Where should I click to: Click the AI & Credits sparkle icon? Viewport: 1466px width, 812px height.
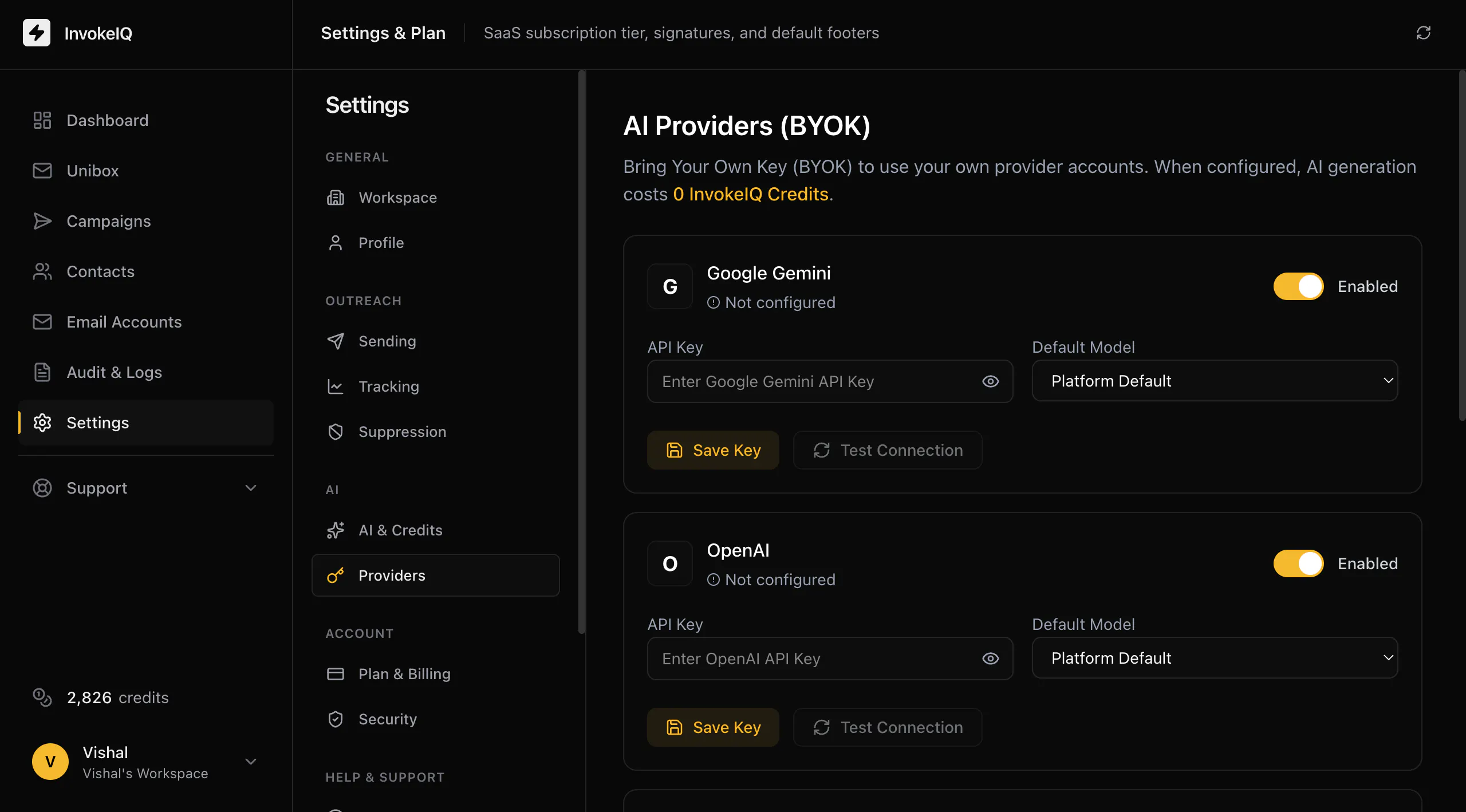coord(336,530)
